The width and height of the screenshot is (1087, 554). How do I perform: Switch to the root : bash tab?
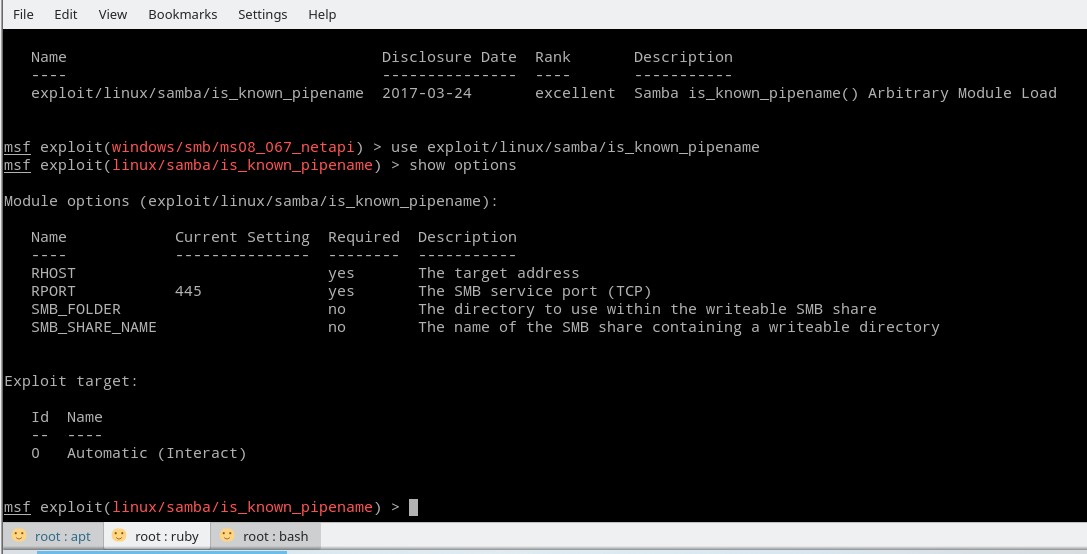tap(265, 536)
